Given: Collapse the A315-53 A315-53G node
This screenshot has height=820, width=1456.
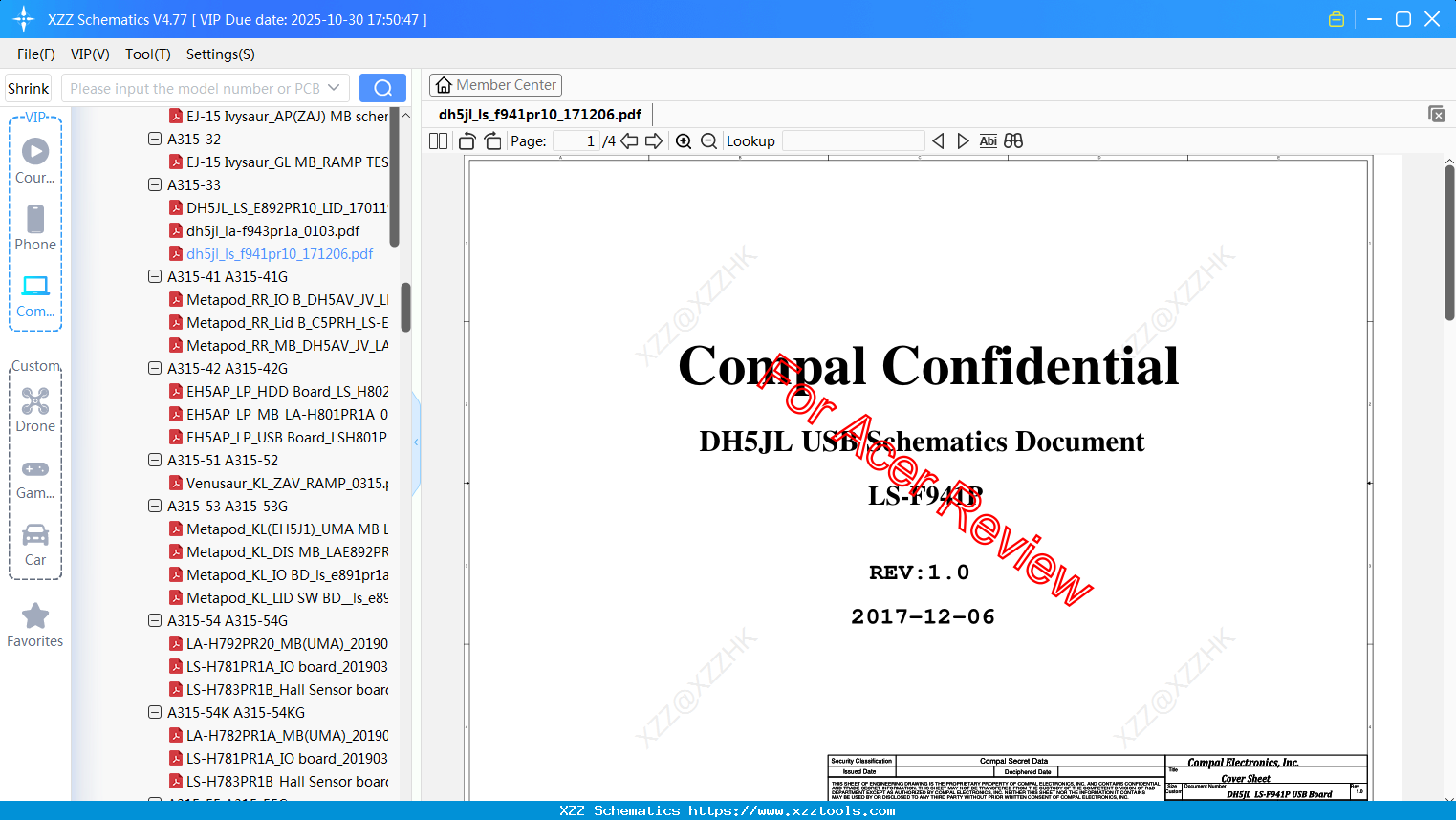Looking at the screenshot, I should point(155,506).
